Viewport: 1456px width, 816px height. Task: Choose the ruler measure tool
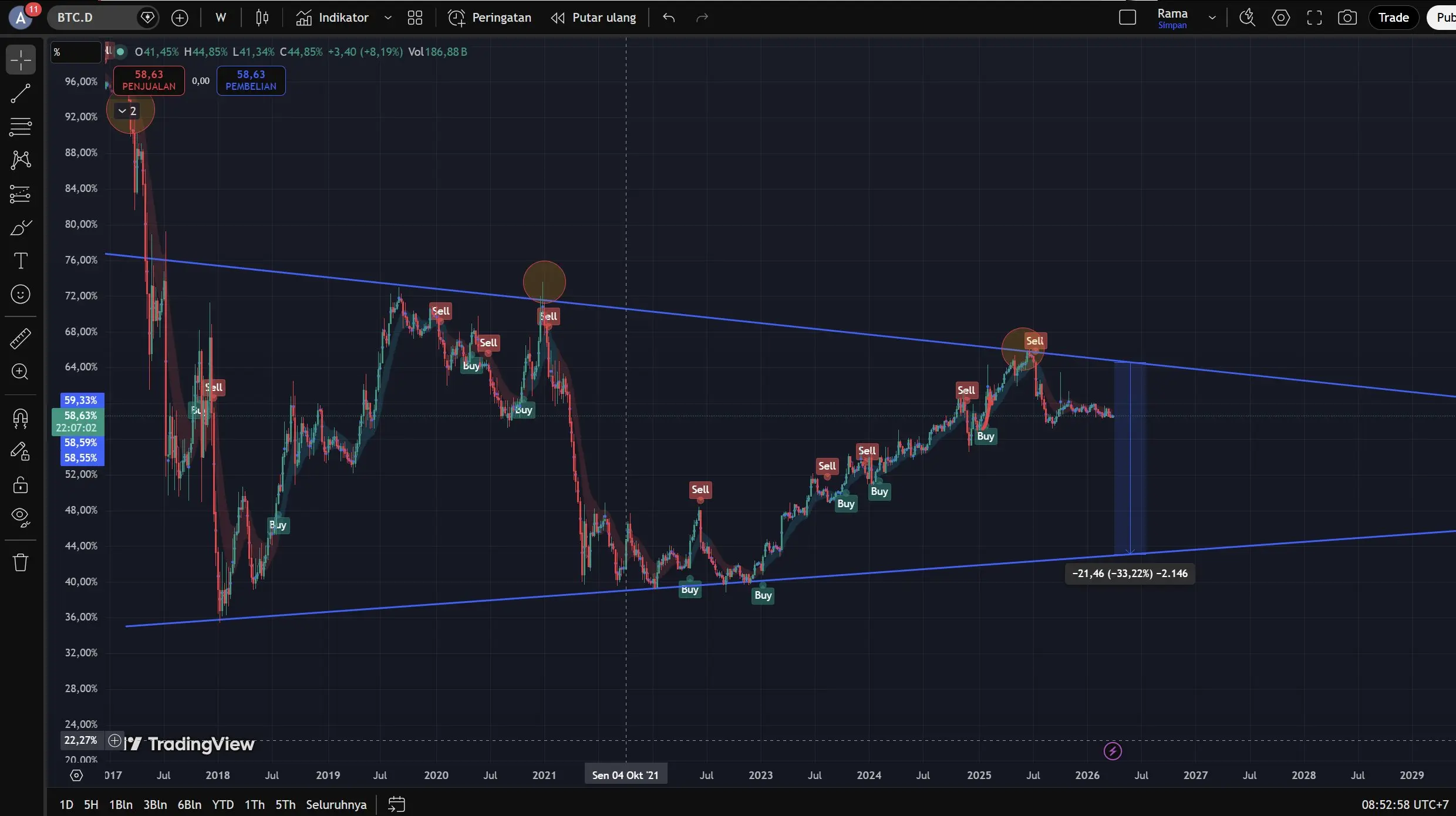[x=21, y=339]
